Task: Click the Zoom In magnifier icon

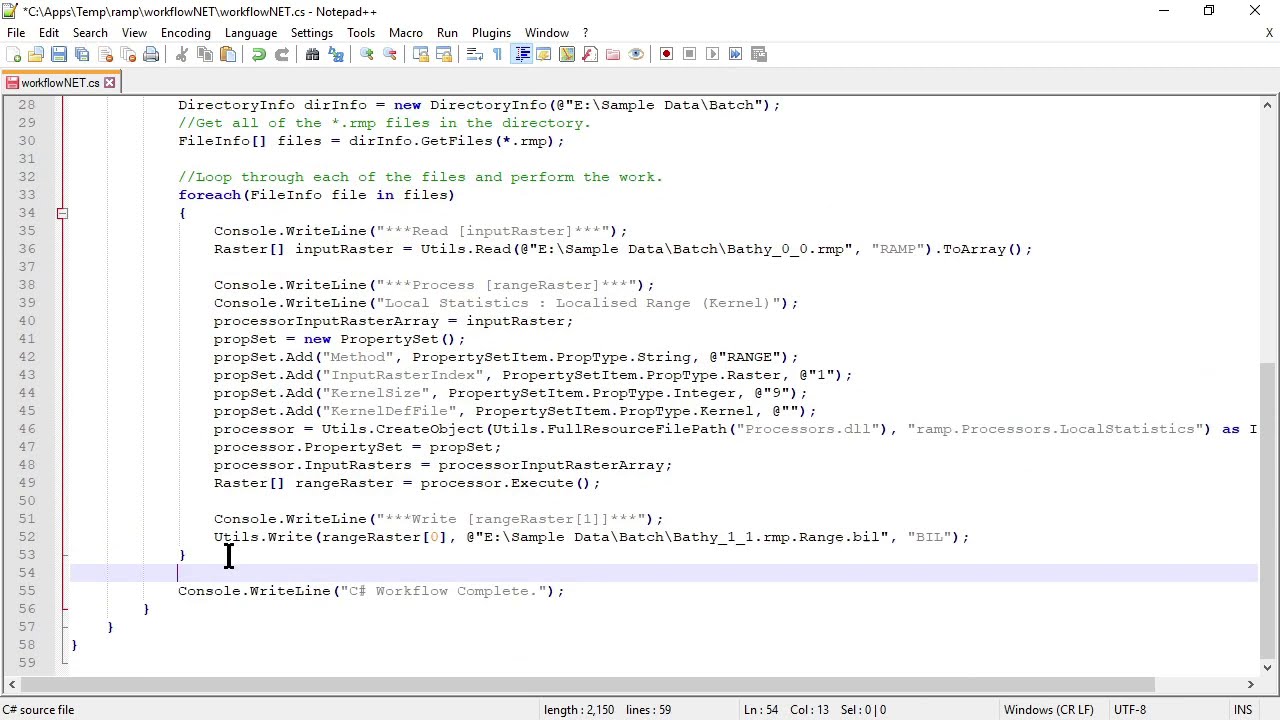Action: (x=367, y=54)
